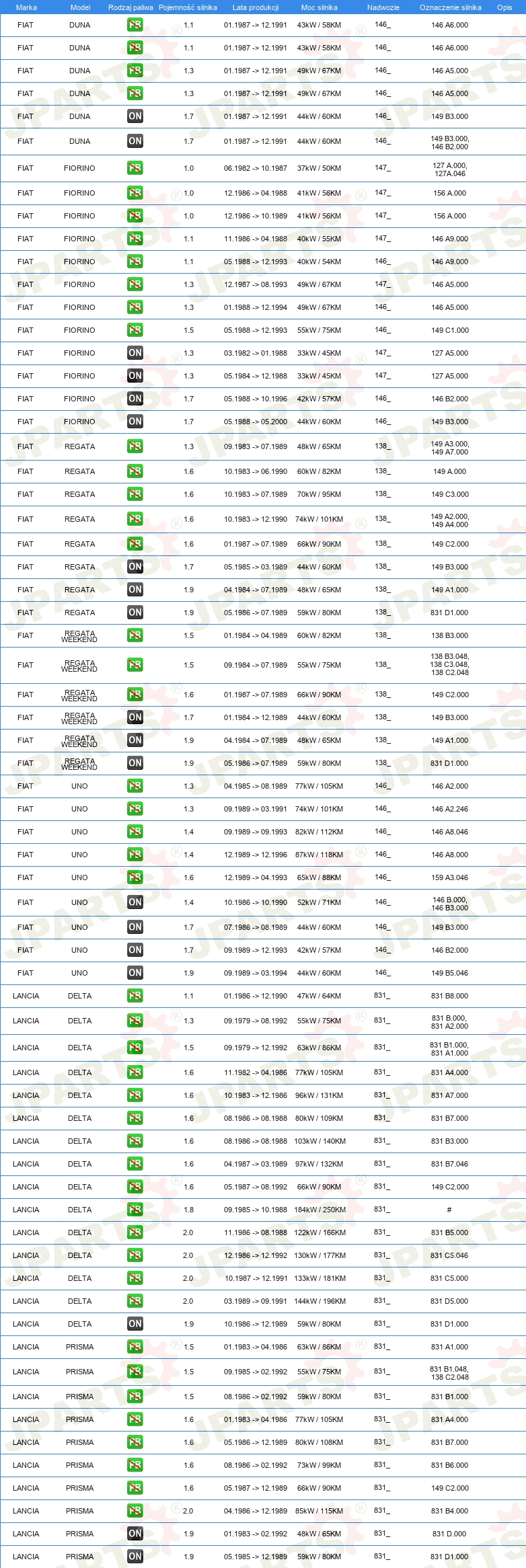This screenshot has height=1568, width=526.
Task: Click production years 12.1989 -> 12.1996
Action: [256, 855]
